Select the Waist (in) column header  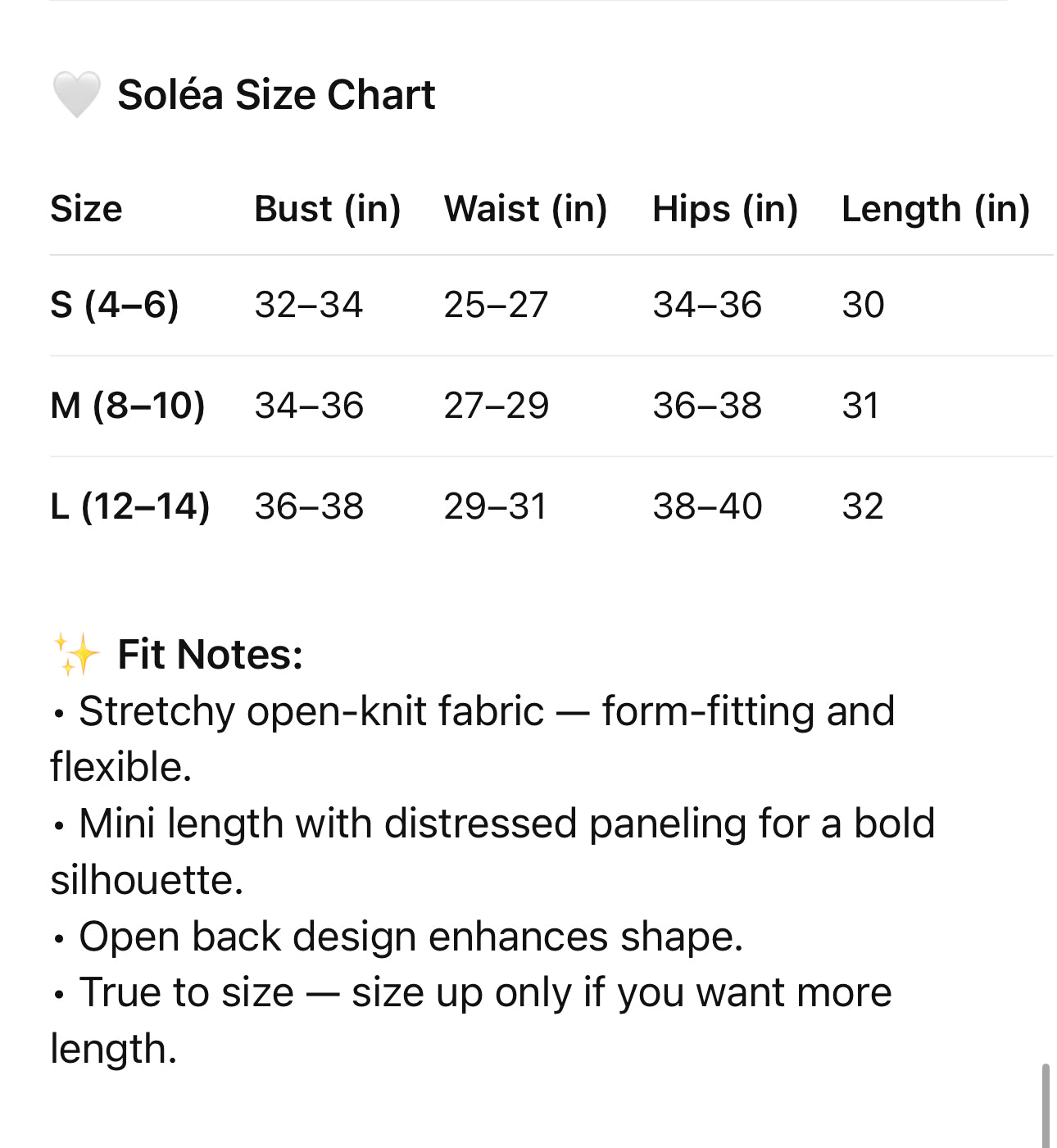(525, 209)
